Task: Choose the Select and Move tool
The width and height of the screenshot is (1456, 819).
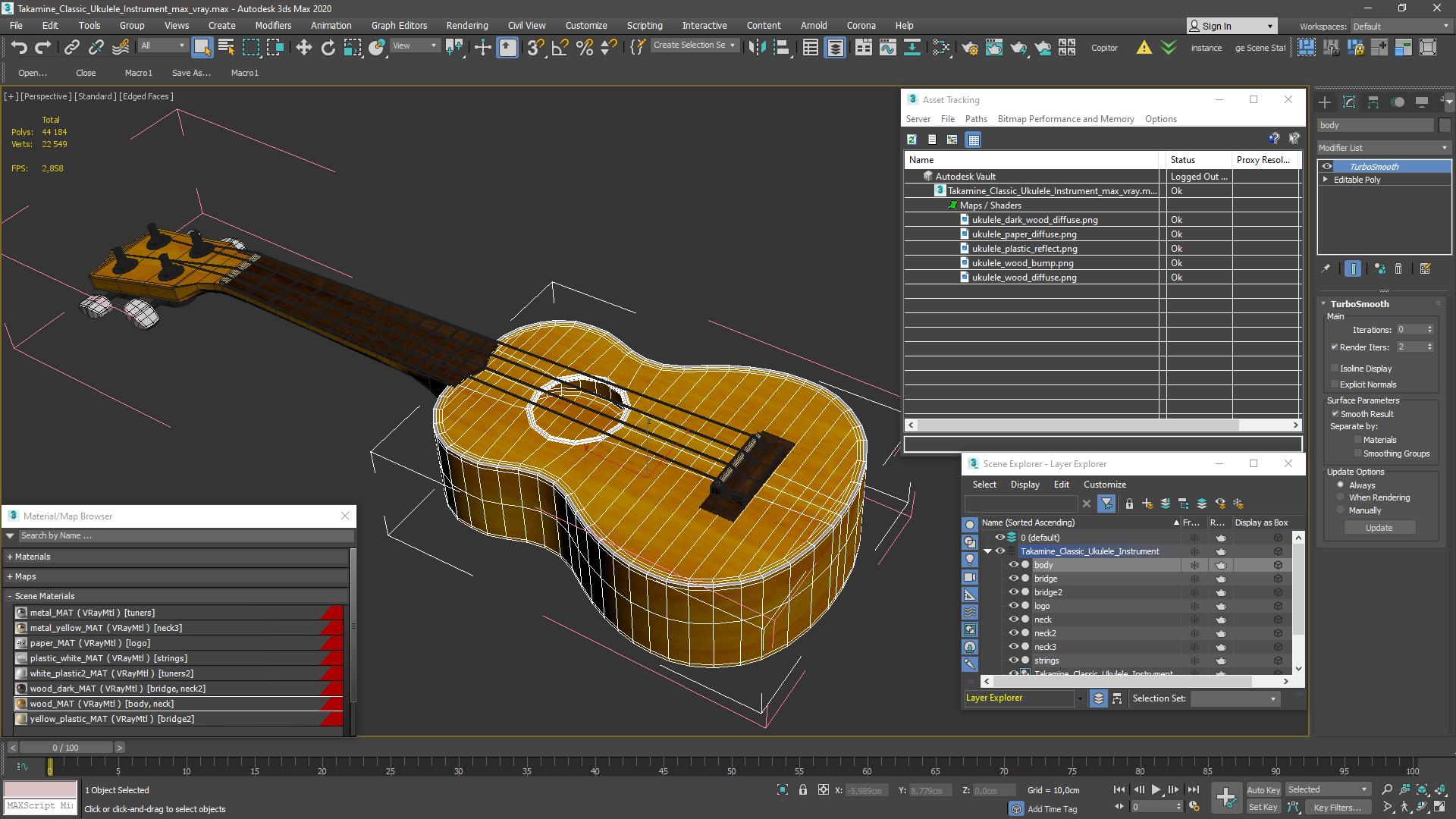Action: 304,47
